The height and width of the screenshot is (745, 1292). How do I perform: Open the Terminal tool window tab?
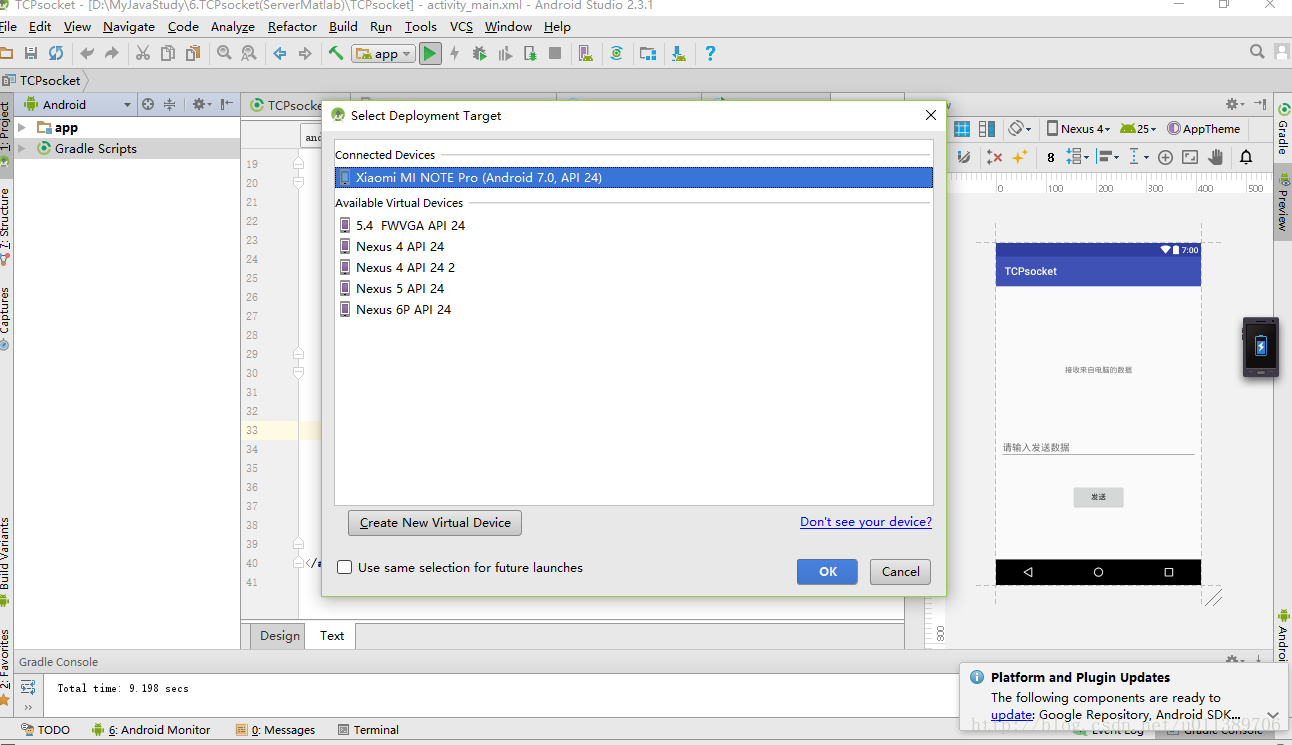tap(368, 730)
